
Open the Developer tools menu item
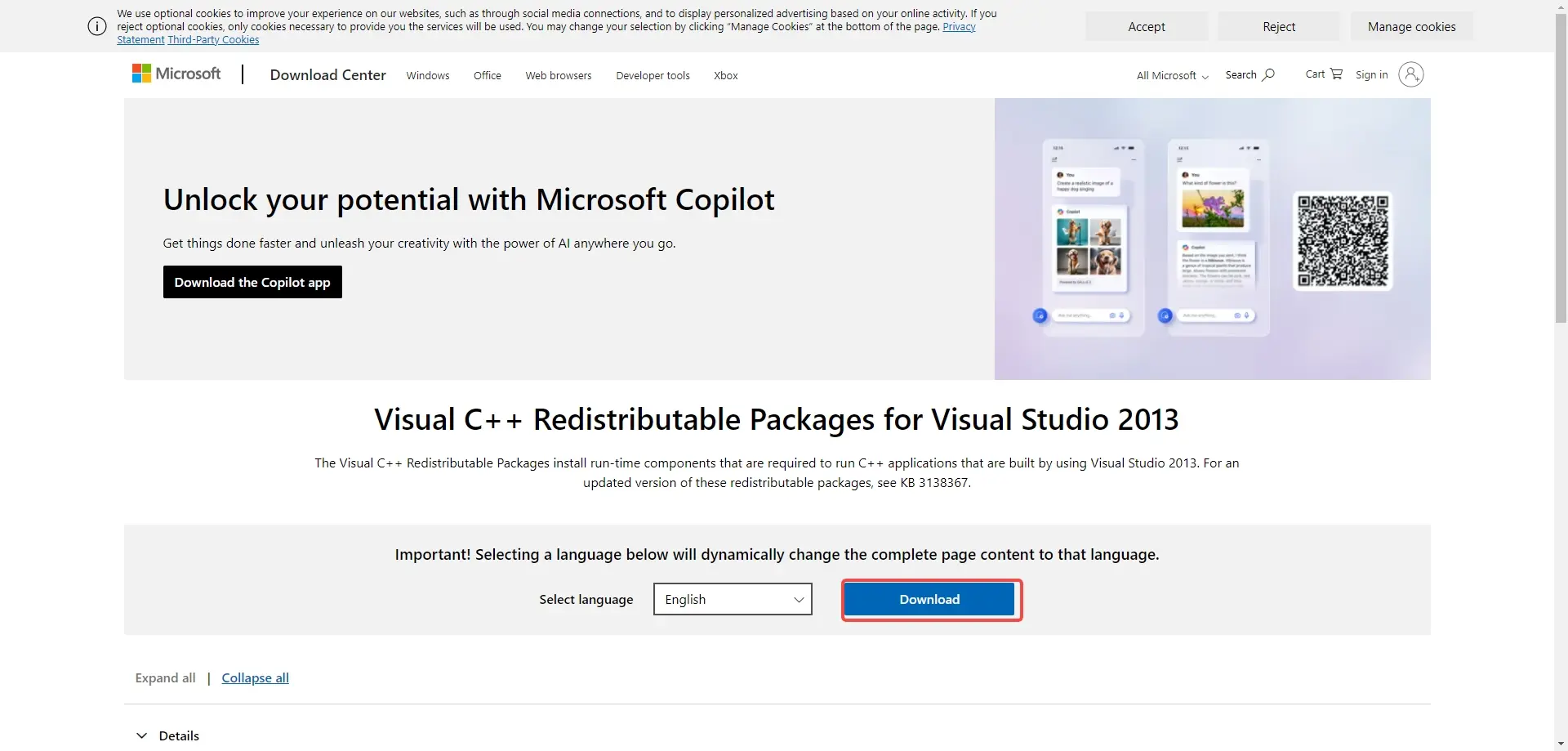653,75
